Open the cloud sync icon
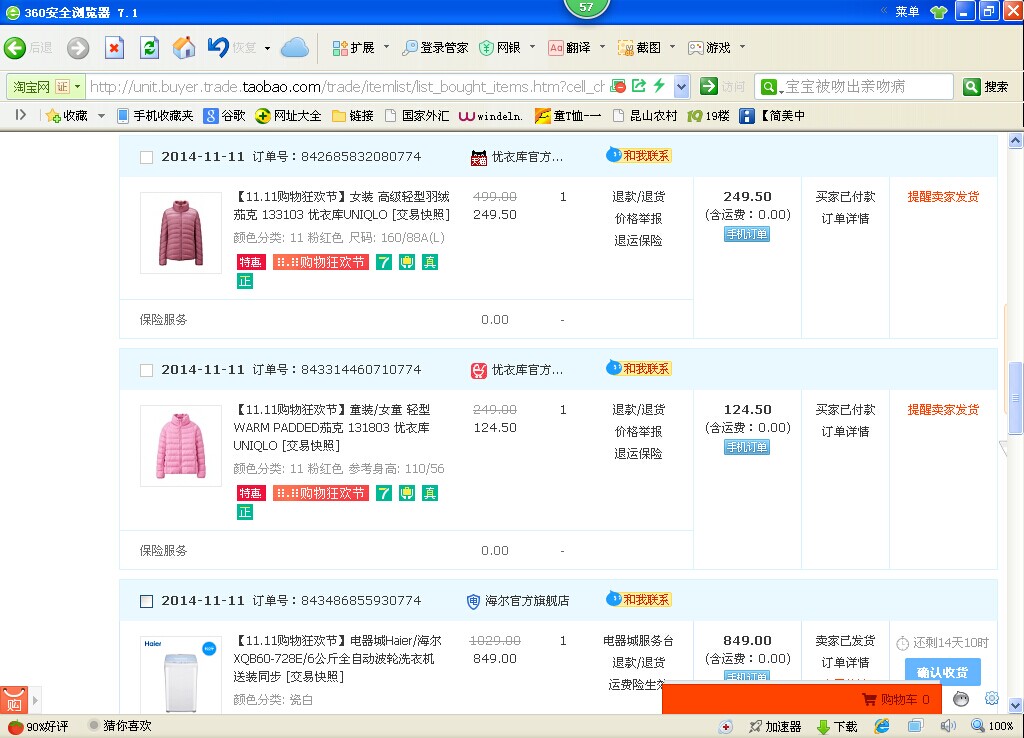1024x738 pixels. 295,48
